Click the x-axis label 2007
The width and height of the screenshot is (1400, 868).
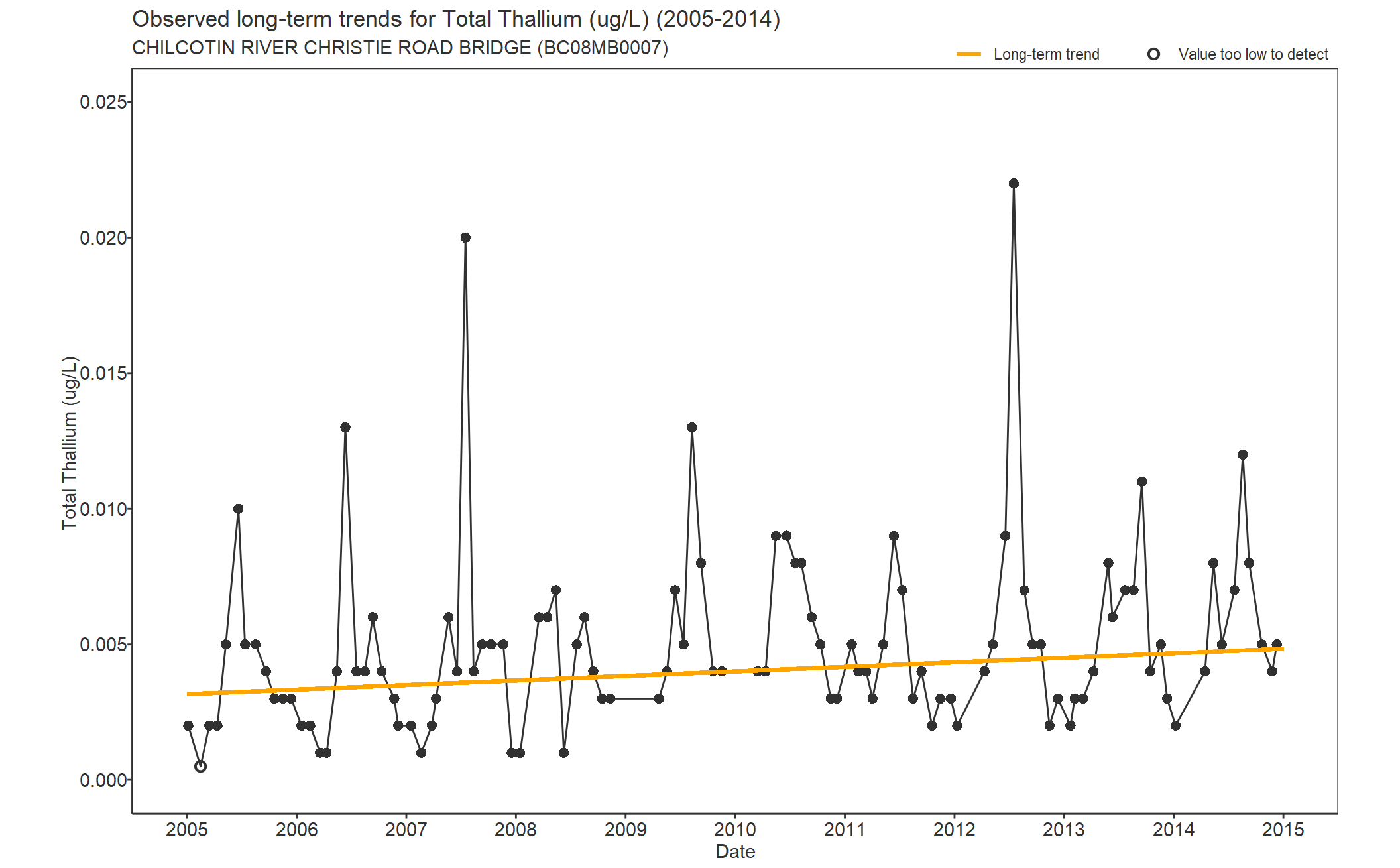point(406,830)
